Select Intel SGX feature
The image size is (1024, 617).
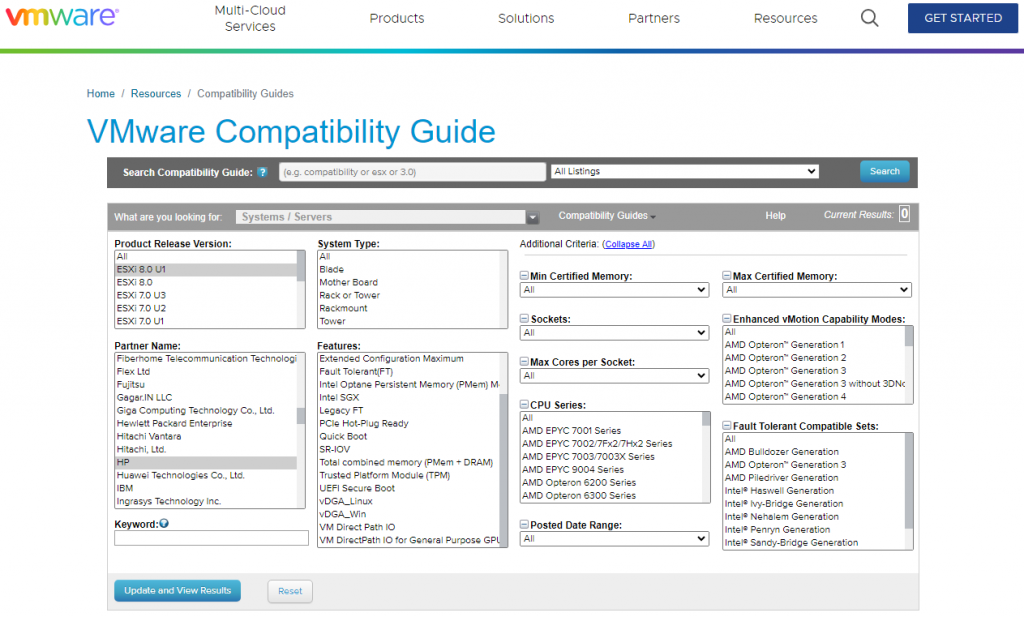[409, 398]
